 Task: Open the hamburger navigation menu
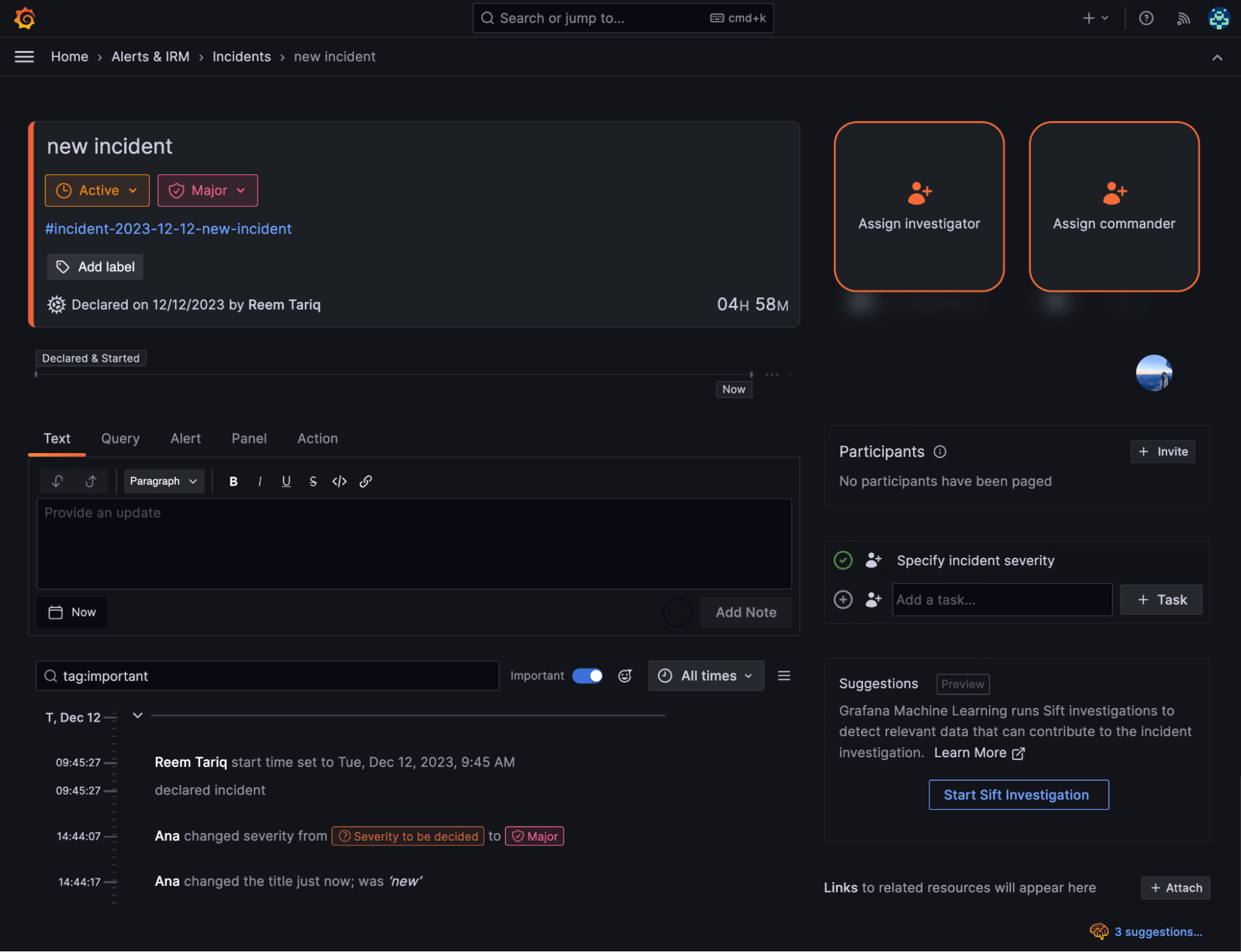(24, 56)
